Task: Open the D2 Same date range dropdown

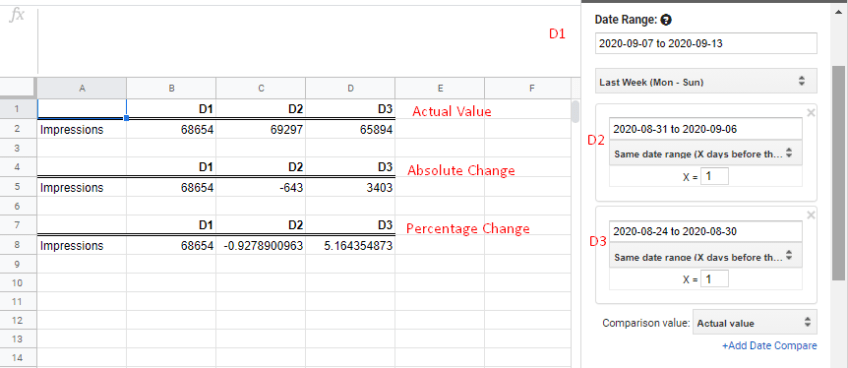Action: tap(706, 154)
